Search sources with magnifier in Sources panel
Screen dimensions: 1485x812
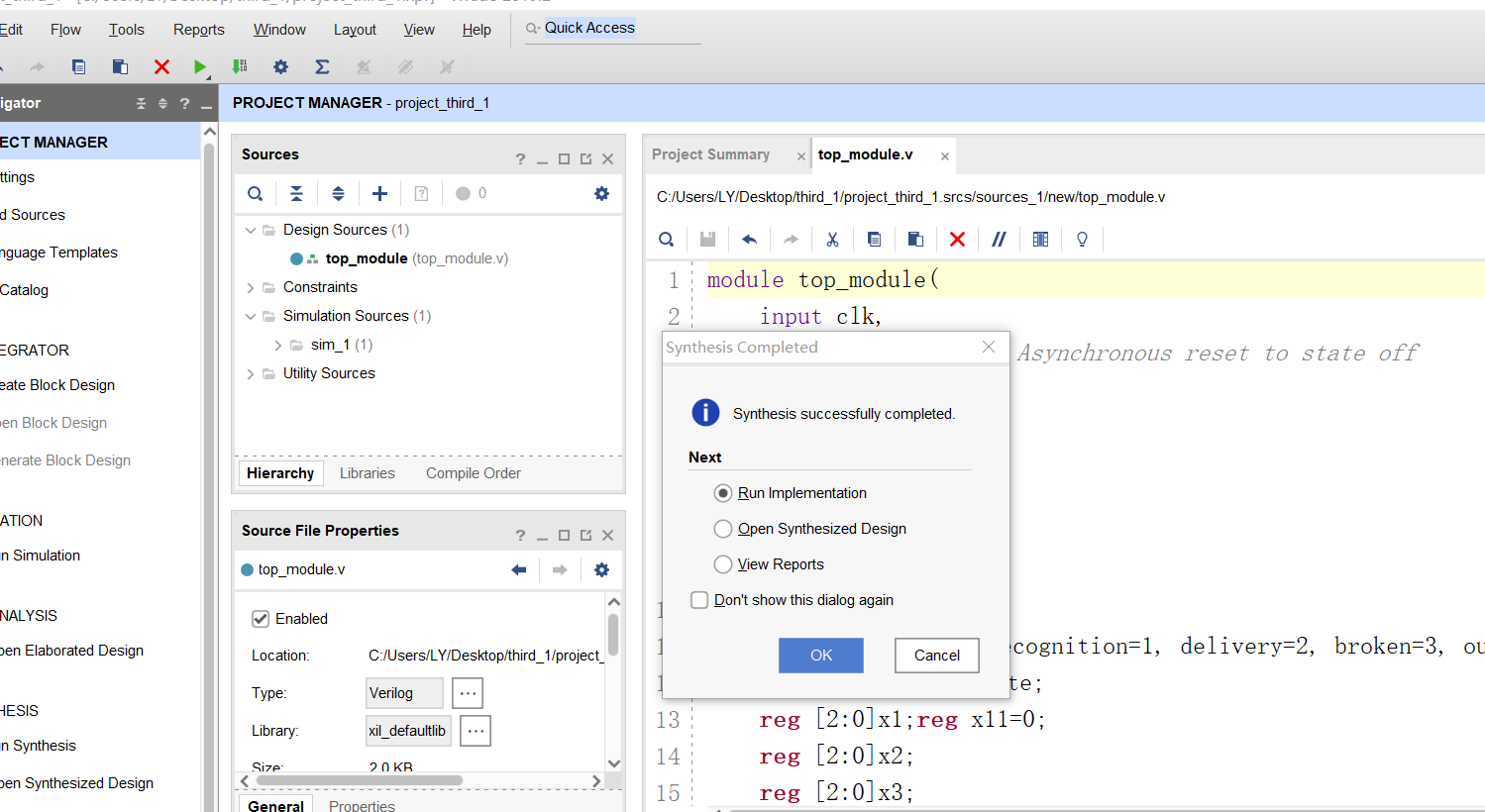(x=256, y=194)
